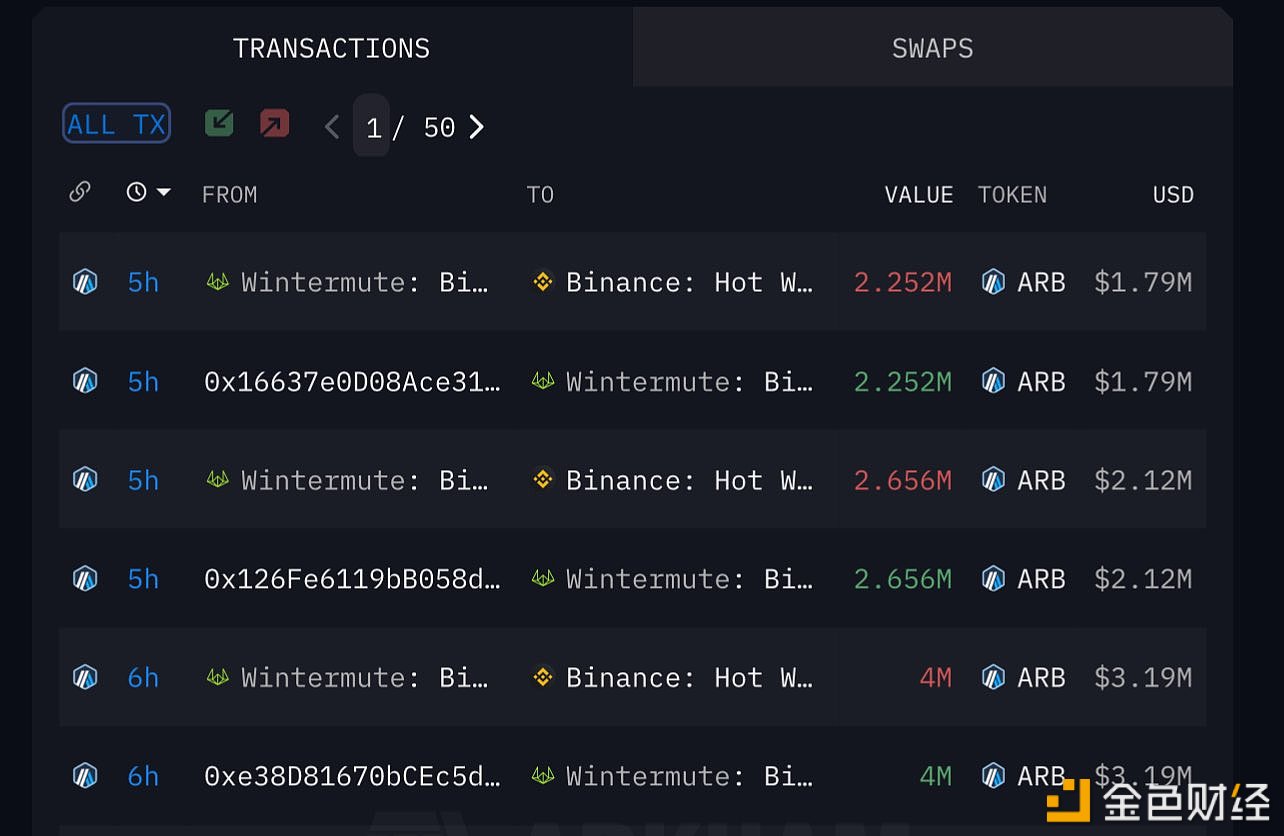Click the TOKEN column header
The width and height of the screenshot is (1284, 836).
click(1012, 194)
